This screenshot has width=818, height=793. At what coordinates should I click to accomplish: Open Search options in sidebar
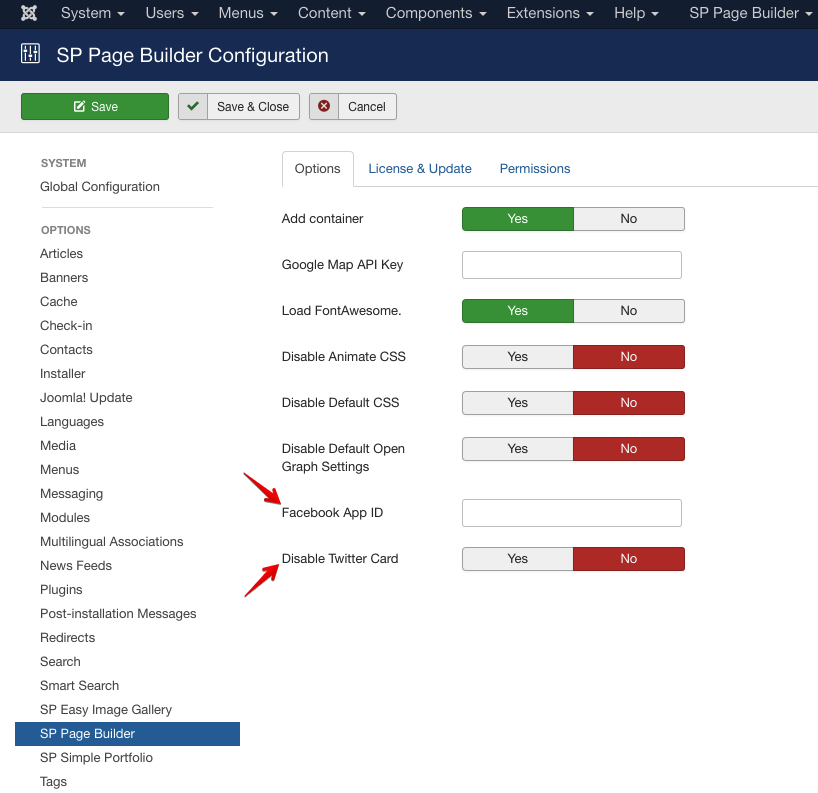tap(60, 662)
